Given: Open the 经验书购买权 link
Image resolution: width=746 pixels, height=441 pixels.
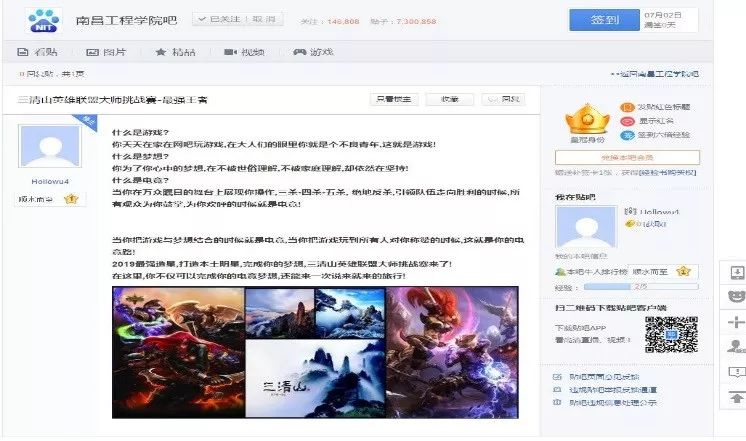Looking at the screenshot, I should (668, 172).
